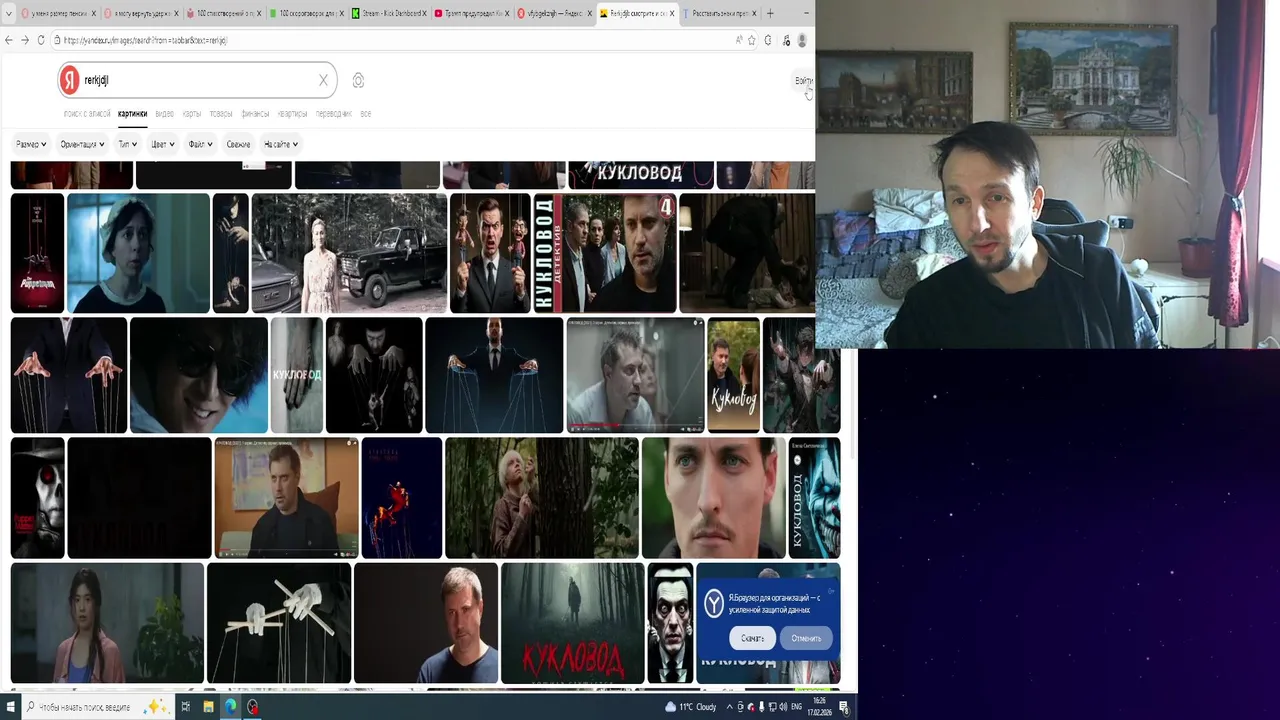Clear the search query with the X icon
The width and height of the screenshot is (1280, 720).
coord(323,80)
